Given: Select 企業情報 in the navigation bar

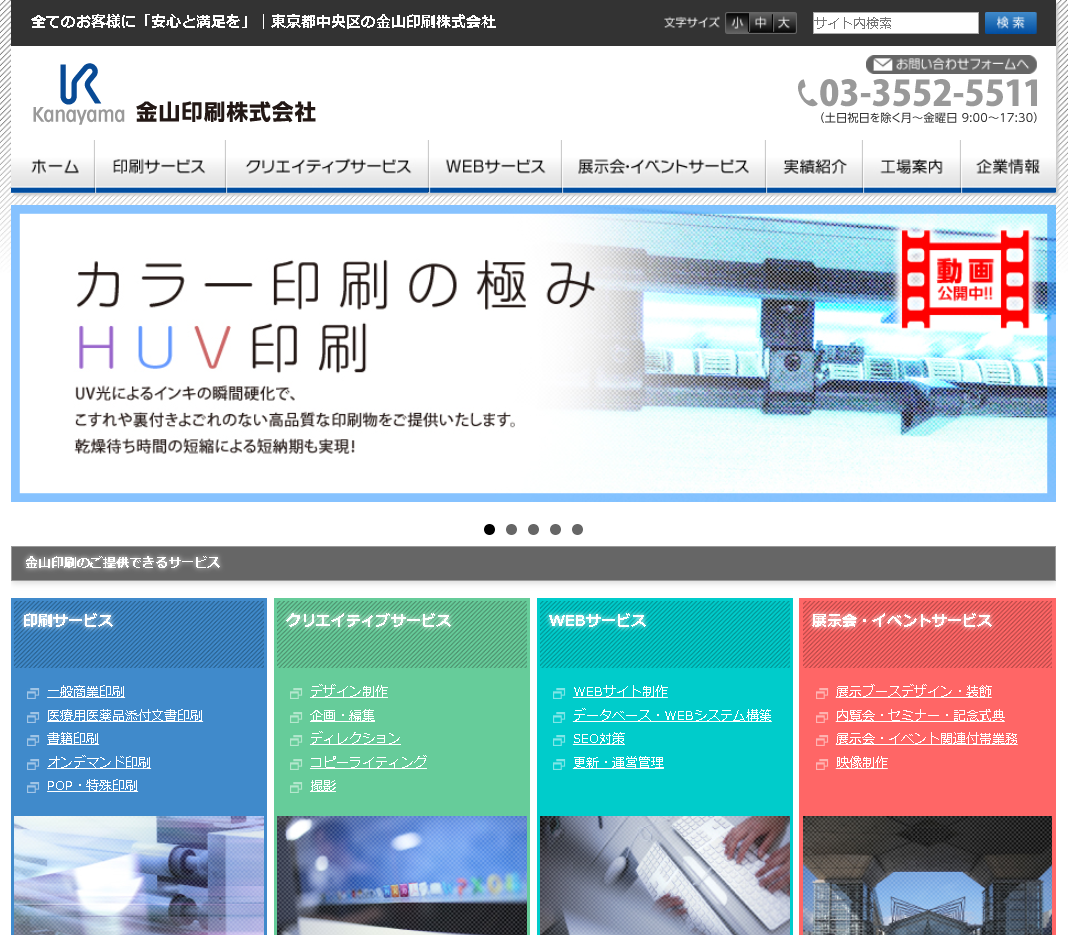Looking at the screenshot, I should point(1008,166).
